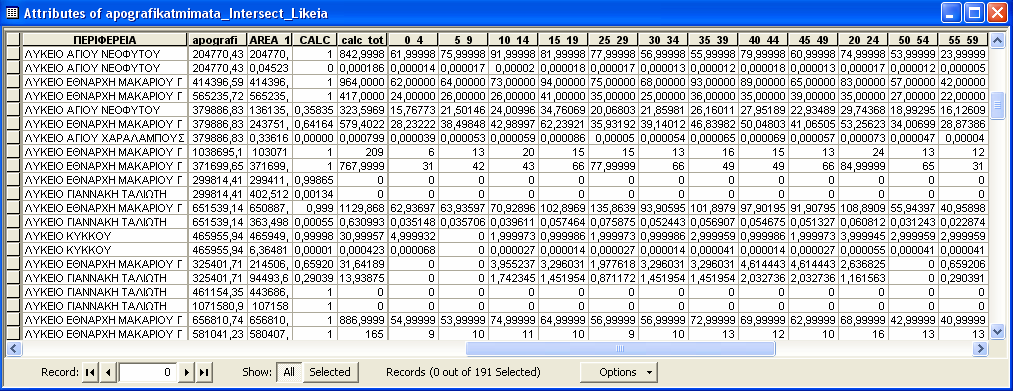Click horizontal scrollbar right arrow
1013x391 pixels.
[x=981, y=348]
